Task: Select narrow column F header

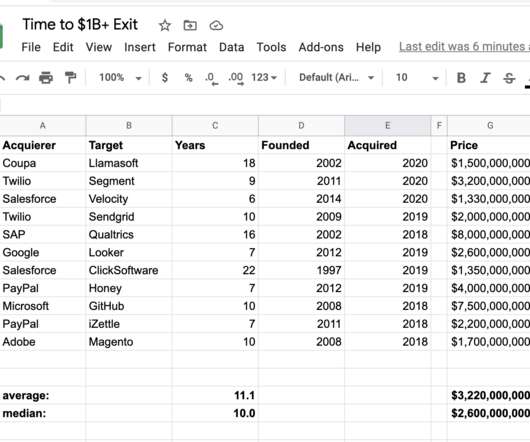Action: [x=439, y=126]
